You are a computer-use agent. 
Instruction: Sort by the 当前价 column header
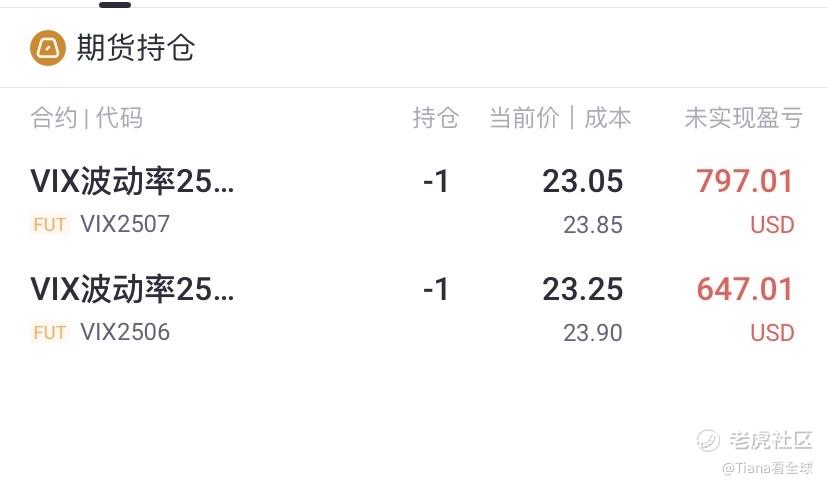point(524,117)
